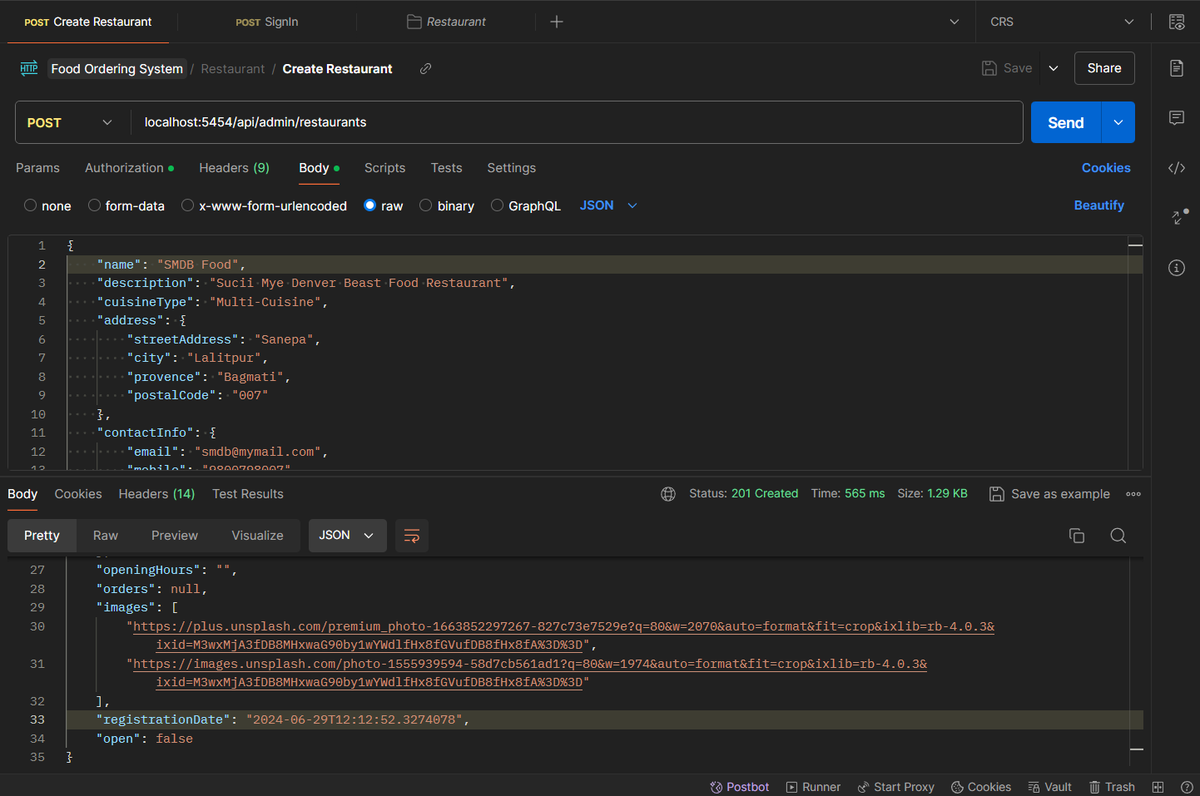Copy the response body with copy icon
Screen dimensions: 1200x796
pyautogui.click(x=1077, y=536)
